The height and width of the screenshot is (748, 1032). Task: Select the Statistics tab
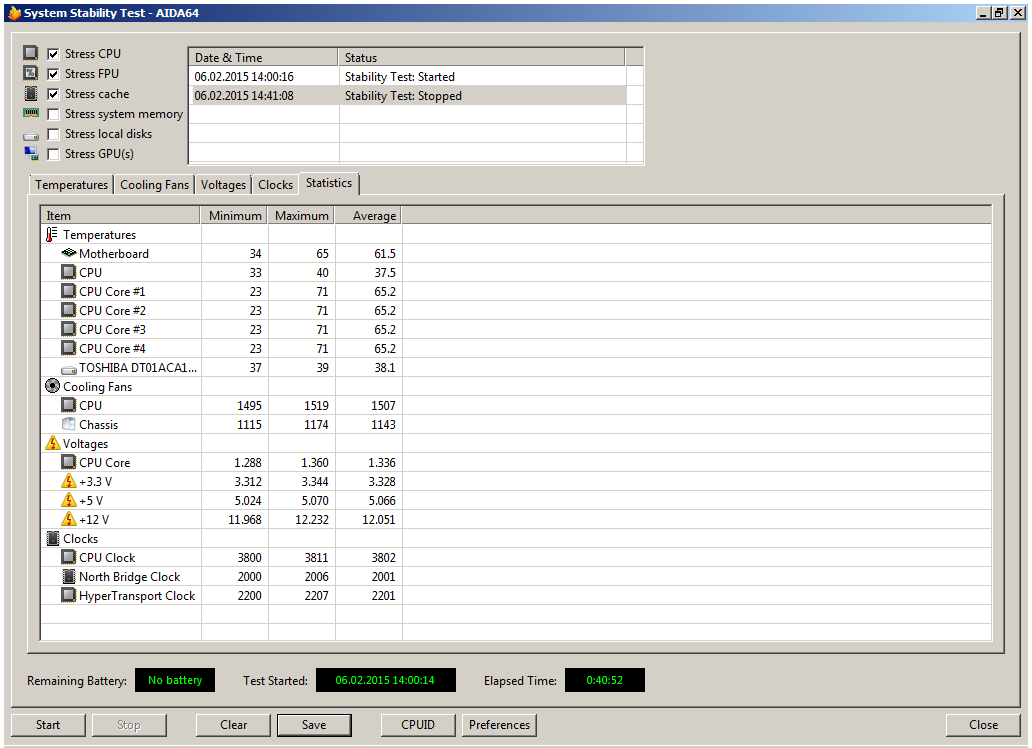pyautogui.click(x=328, y=183)
